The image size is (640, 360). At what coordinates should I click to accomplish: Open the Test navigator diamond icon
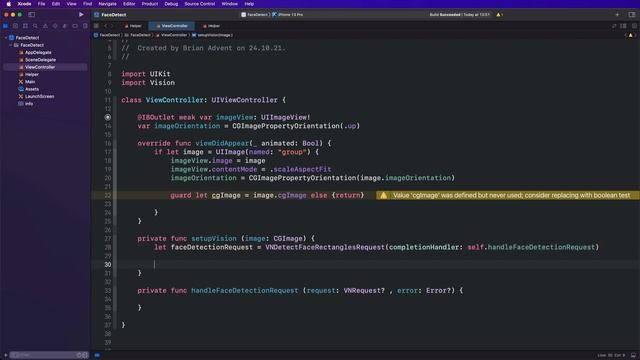coord(55,26)
